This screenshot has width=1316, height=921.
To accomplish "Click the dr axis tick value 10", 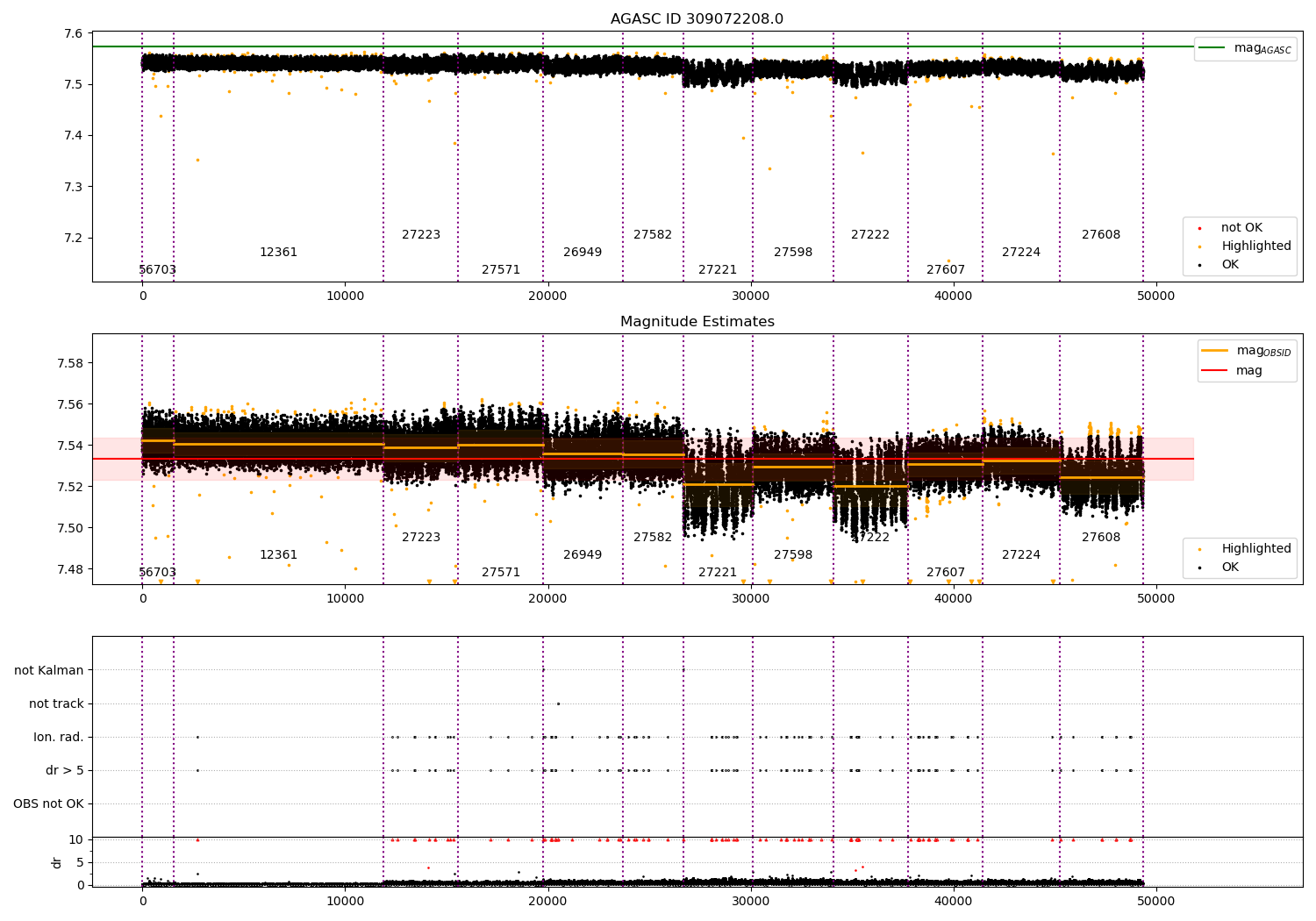I will pos(76,839).
